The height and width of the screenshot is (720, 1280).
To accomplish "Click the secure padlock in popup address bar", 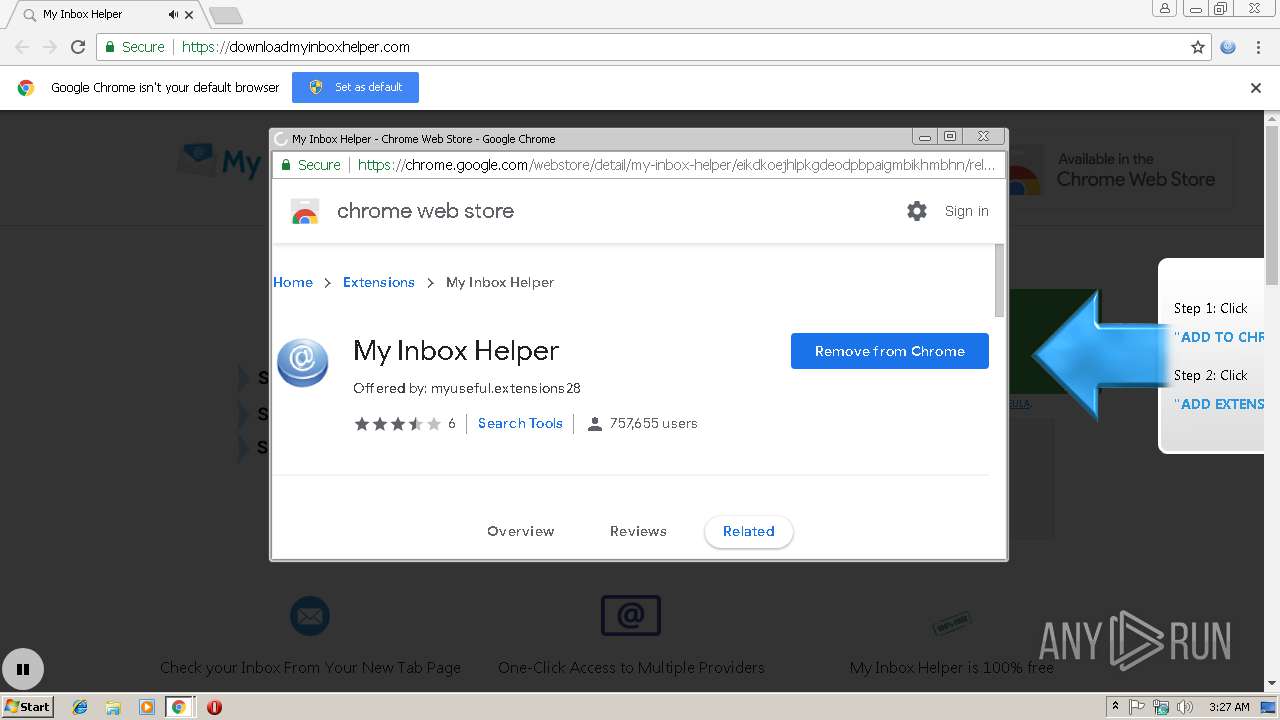I will coord(286,165).
